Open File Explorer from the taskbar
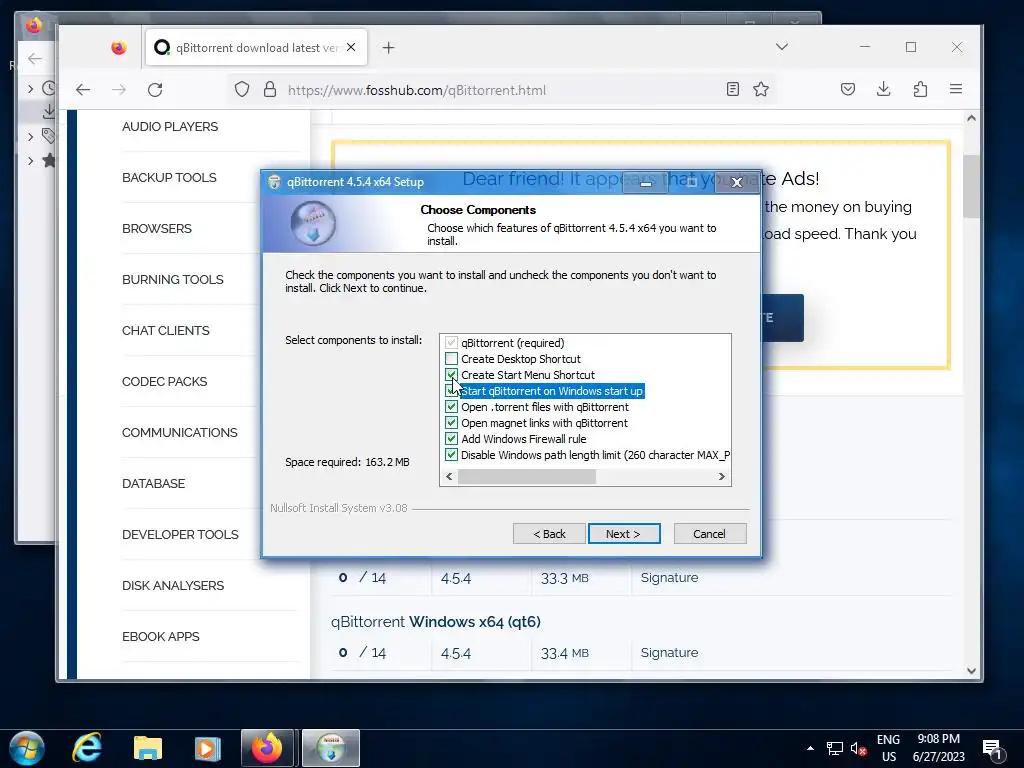This screenshot has height=768, width=1024. pos(148,748)
